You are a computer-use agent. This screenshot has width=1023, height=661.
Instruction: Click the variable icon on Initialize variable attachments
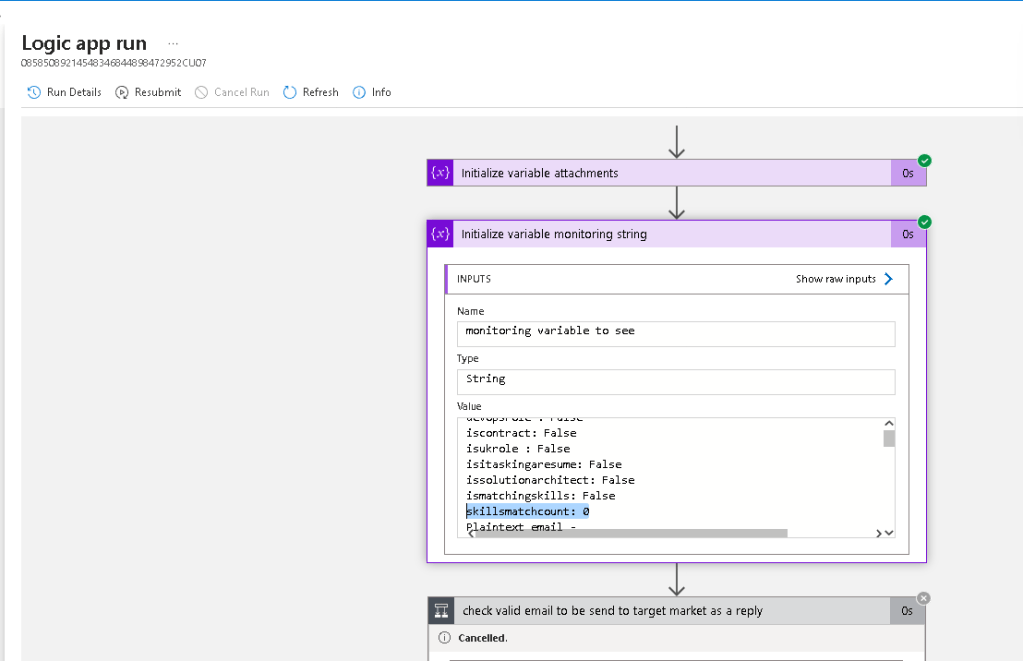click(x=440, y=173)
